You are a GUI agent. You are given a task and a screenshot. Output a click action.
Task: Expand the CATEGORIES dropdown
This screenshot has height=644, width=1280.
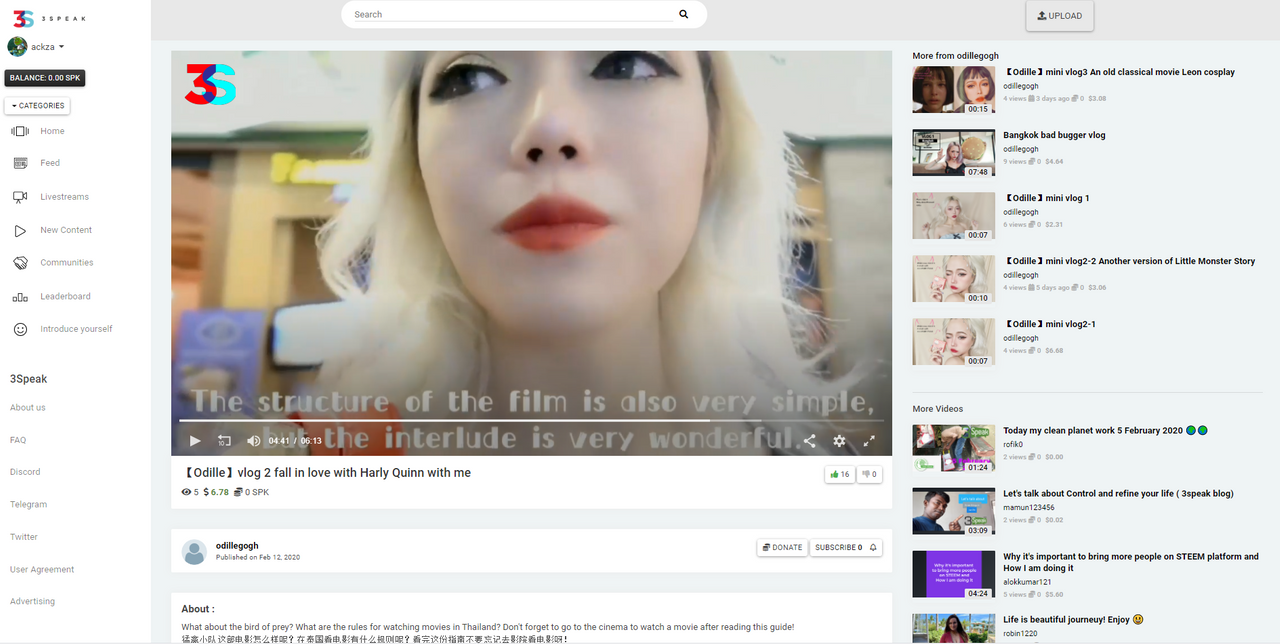click(x=38, y=105)
